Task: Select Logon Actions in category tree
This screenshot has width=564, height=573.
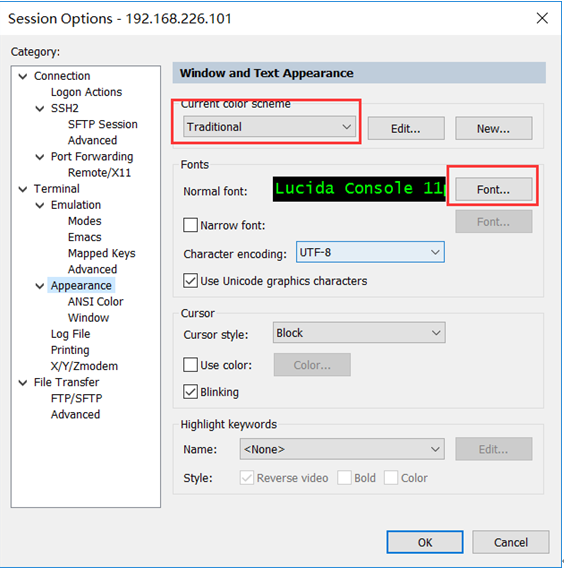Action: coord(86,92)
